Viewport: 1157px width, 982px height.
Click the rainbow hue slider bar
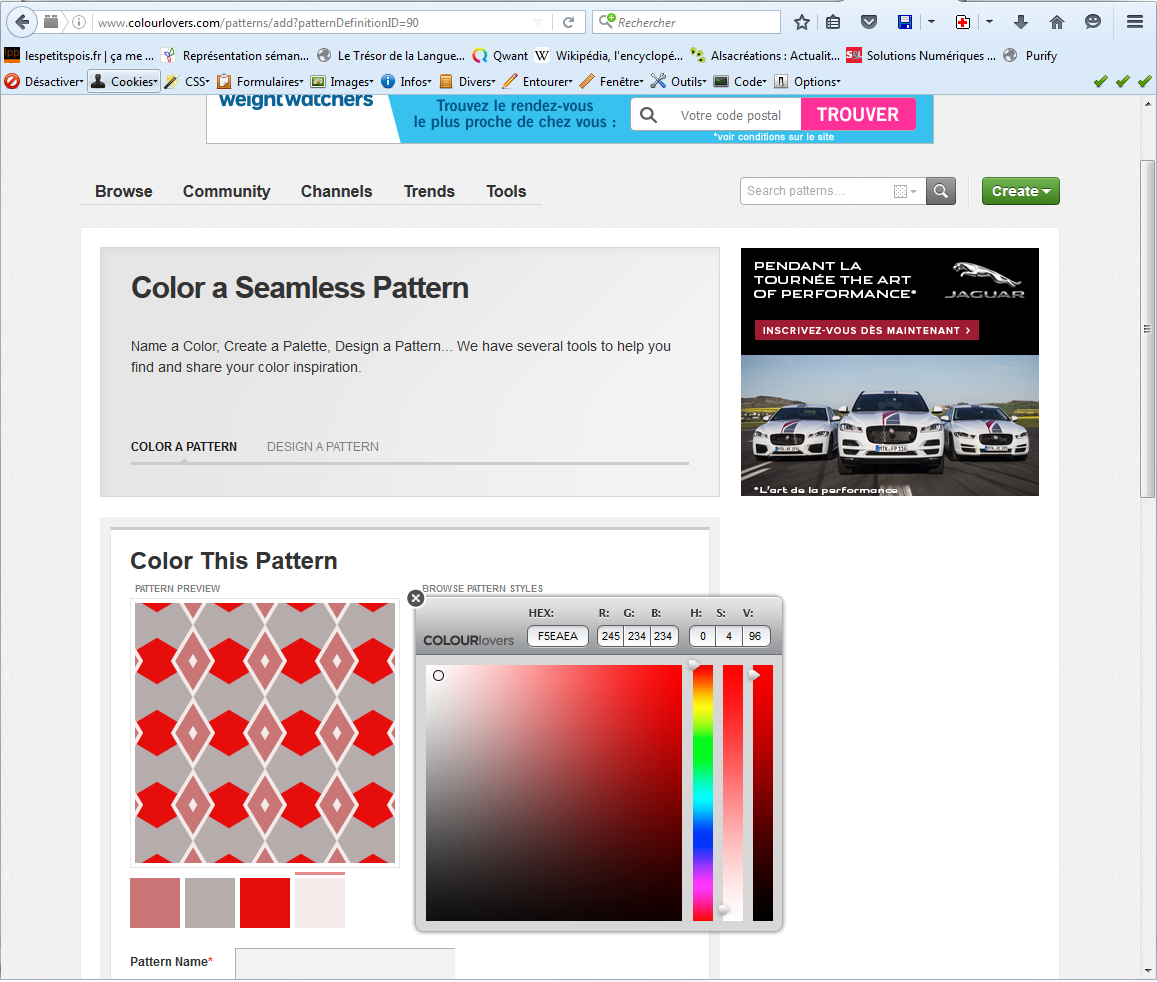[703, 792]
